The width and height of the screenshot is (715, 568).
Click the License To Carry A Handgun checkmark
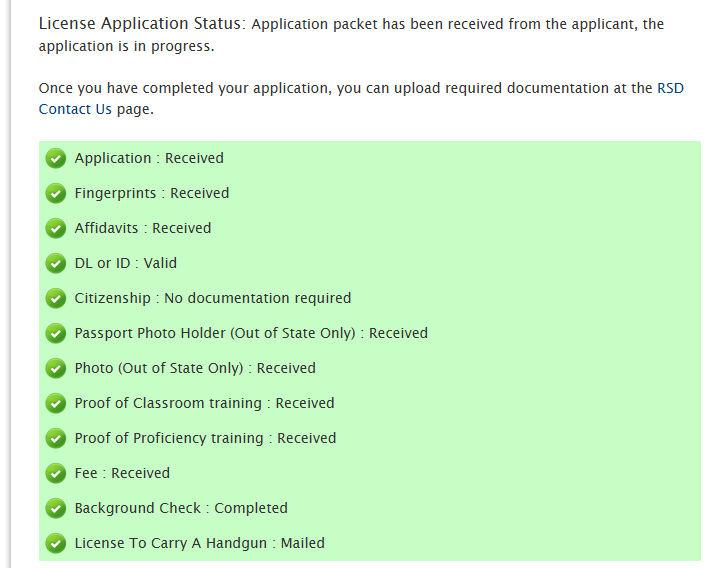pyautogui.click(x=56, y=543)
